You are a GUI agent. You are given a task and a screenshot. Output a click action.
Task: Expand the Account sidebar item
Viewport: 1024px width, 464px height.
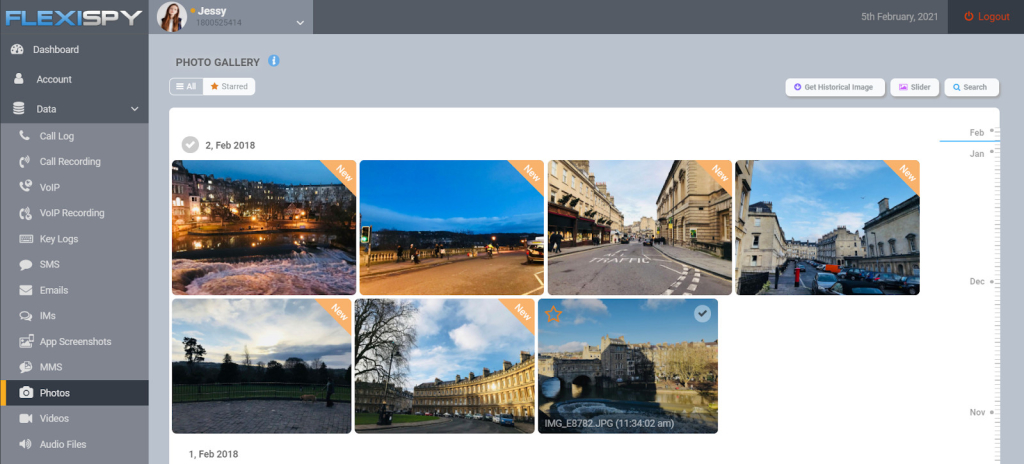coord(54,79)
